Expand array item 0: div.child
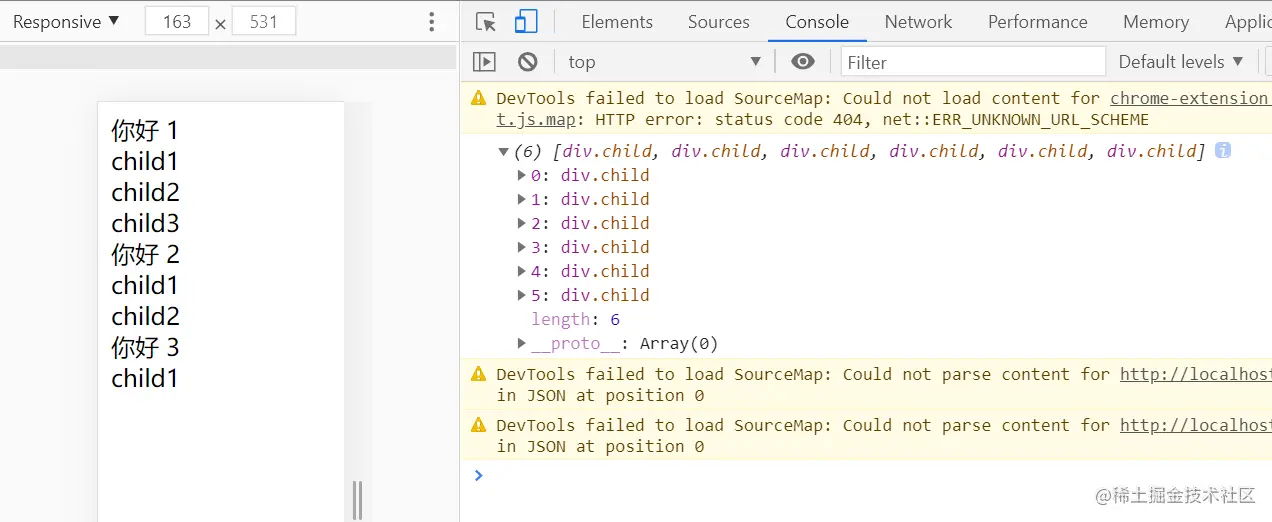The height and width of the screenshot is (522, 1272). (x=521, y=175)
